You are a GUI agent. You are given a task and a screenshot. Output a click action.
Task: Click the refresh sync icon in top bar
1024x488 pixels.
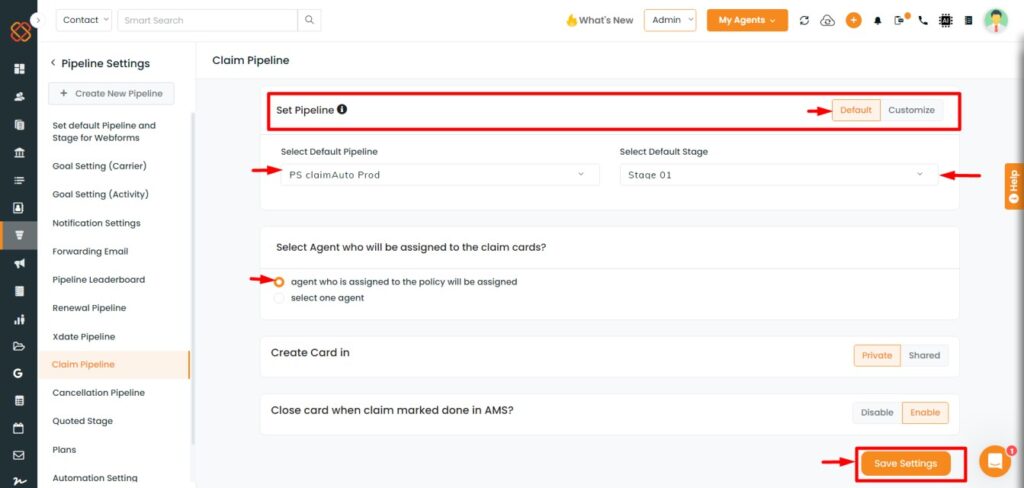click(804, 20)
